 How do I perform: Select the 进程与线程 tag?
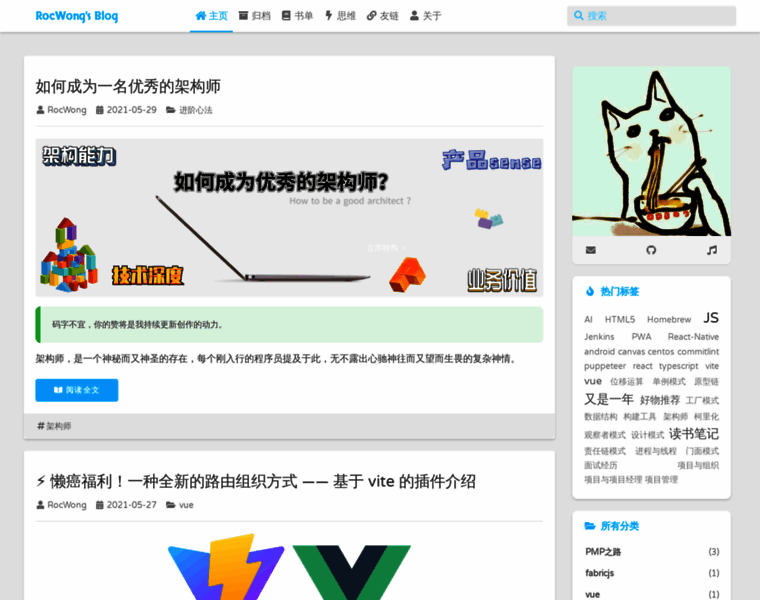coord(656,451)
